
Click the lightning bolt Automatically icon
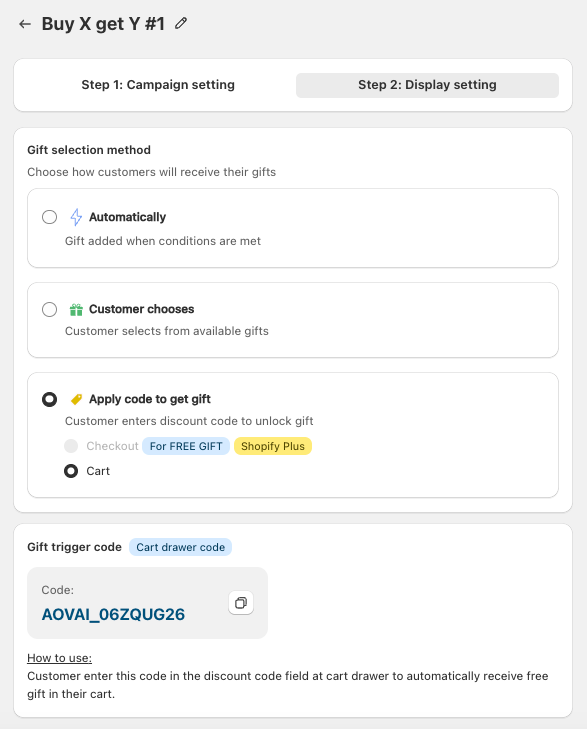tap(76, 217)
